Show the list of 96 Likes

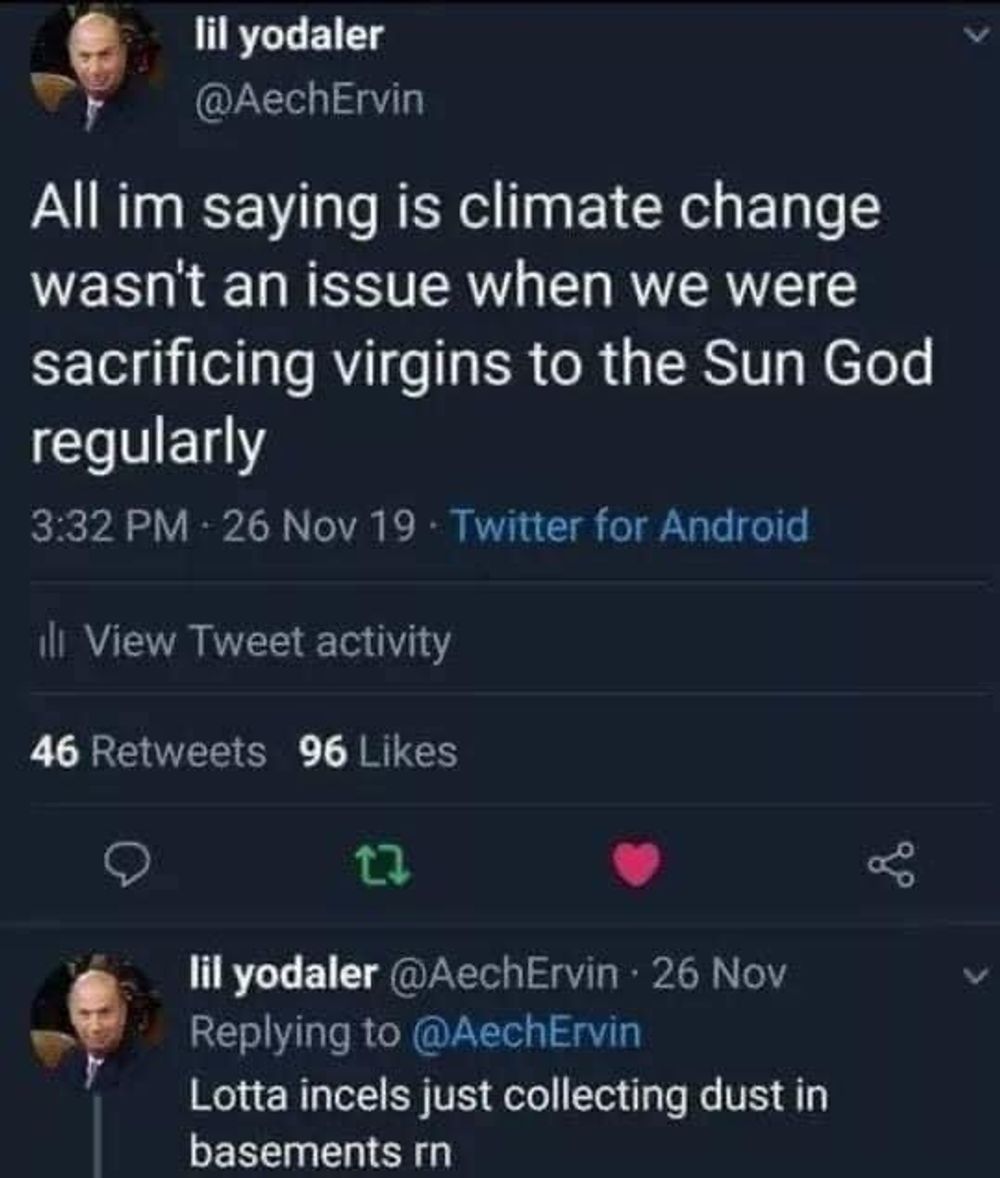point(379,751)
